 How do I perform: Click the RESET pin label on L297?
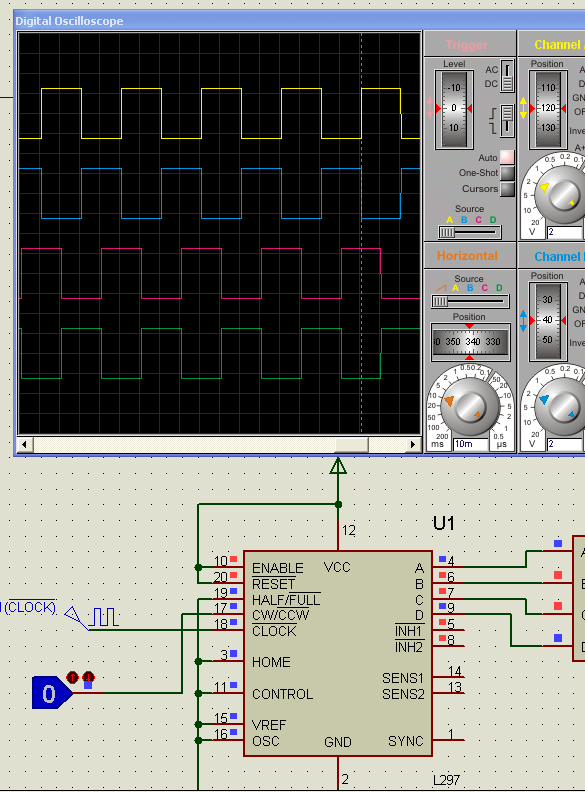[x=273, y=584]
